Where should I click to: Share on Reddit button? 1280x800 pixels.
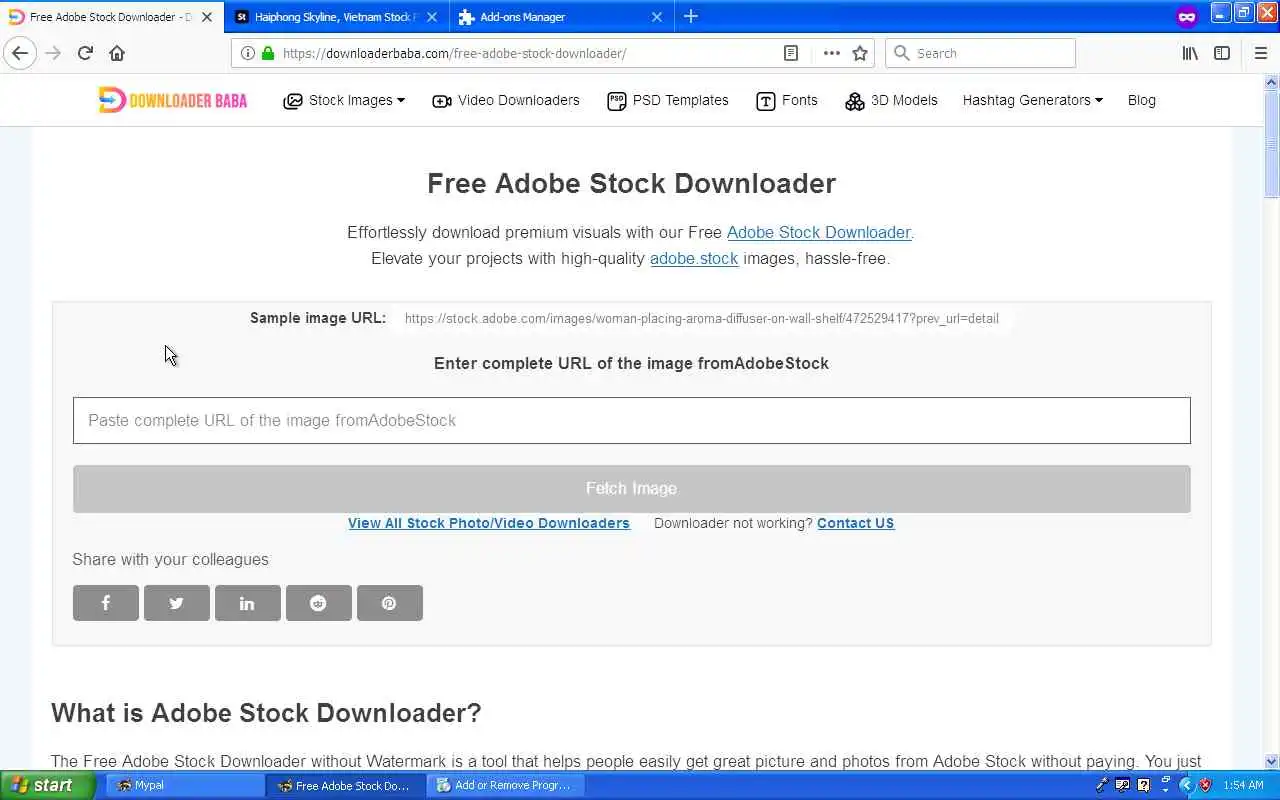(x=319, y=603)
